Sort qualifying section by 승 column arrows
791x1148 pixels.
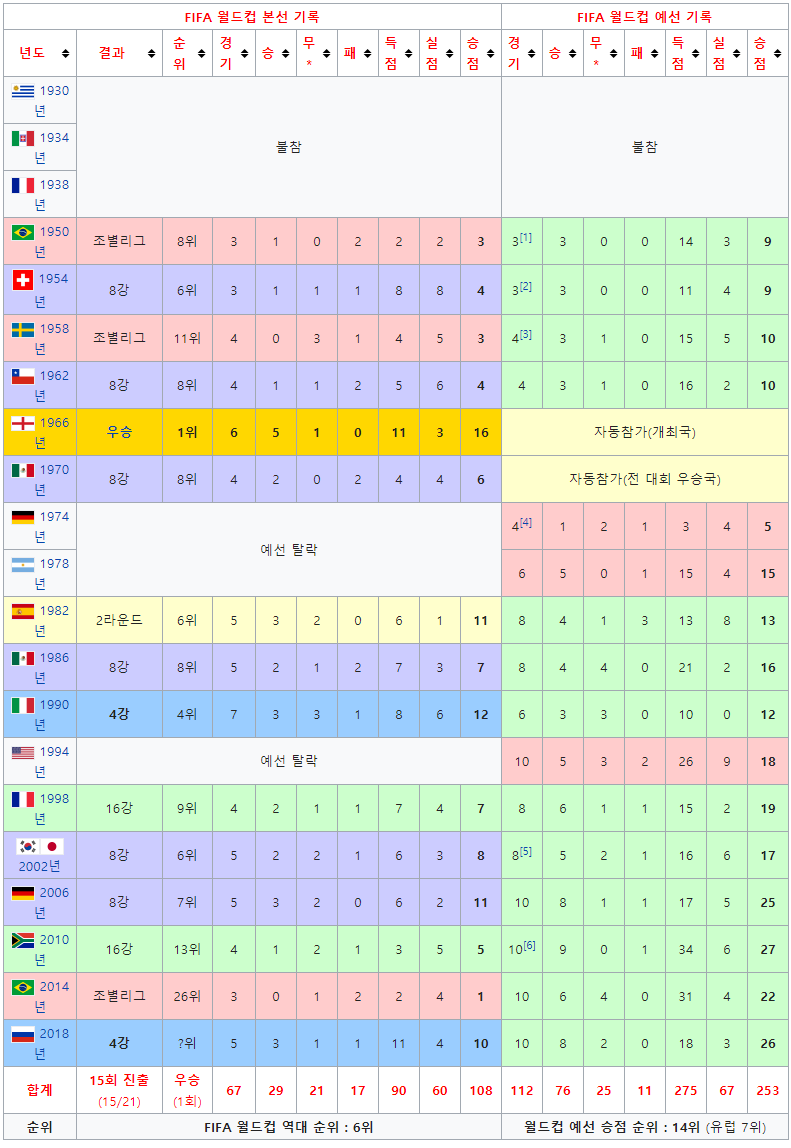point(573,53)
